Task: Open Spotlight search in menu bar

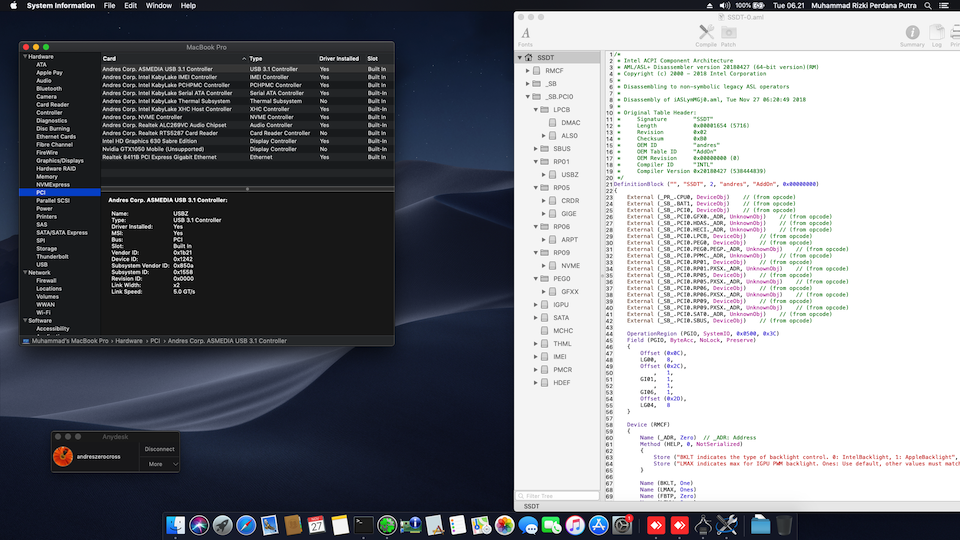Action: point(930,5)
